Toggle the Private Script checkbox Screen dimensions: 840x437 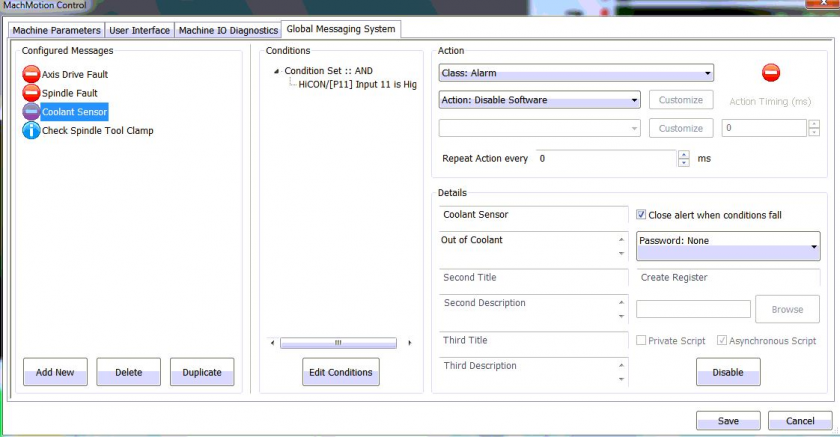click(641, 341)
